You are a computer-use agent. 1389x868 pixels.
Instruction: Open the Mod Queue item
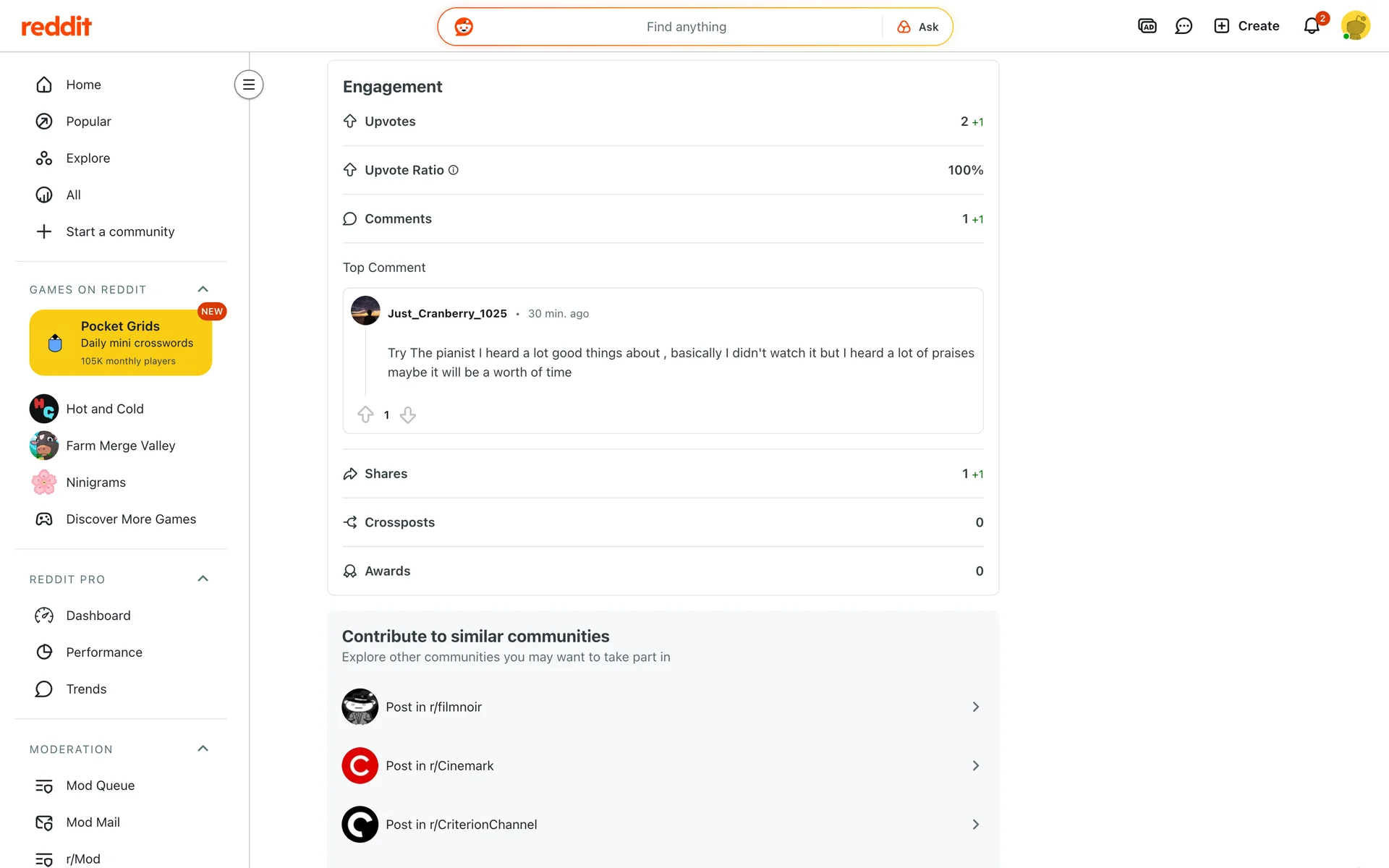click(x=100, y=786)
